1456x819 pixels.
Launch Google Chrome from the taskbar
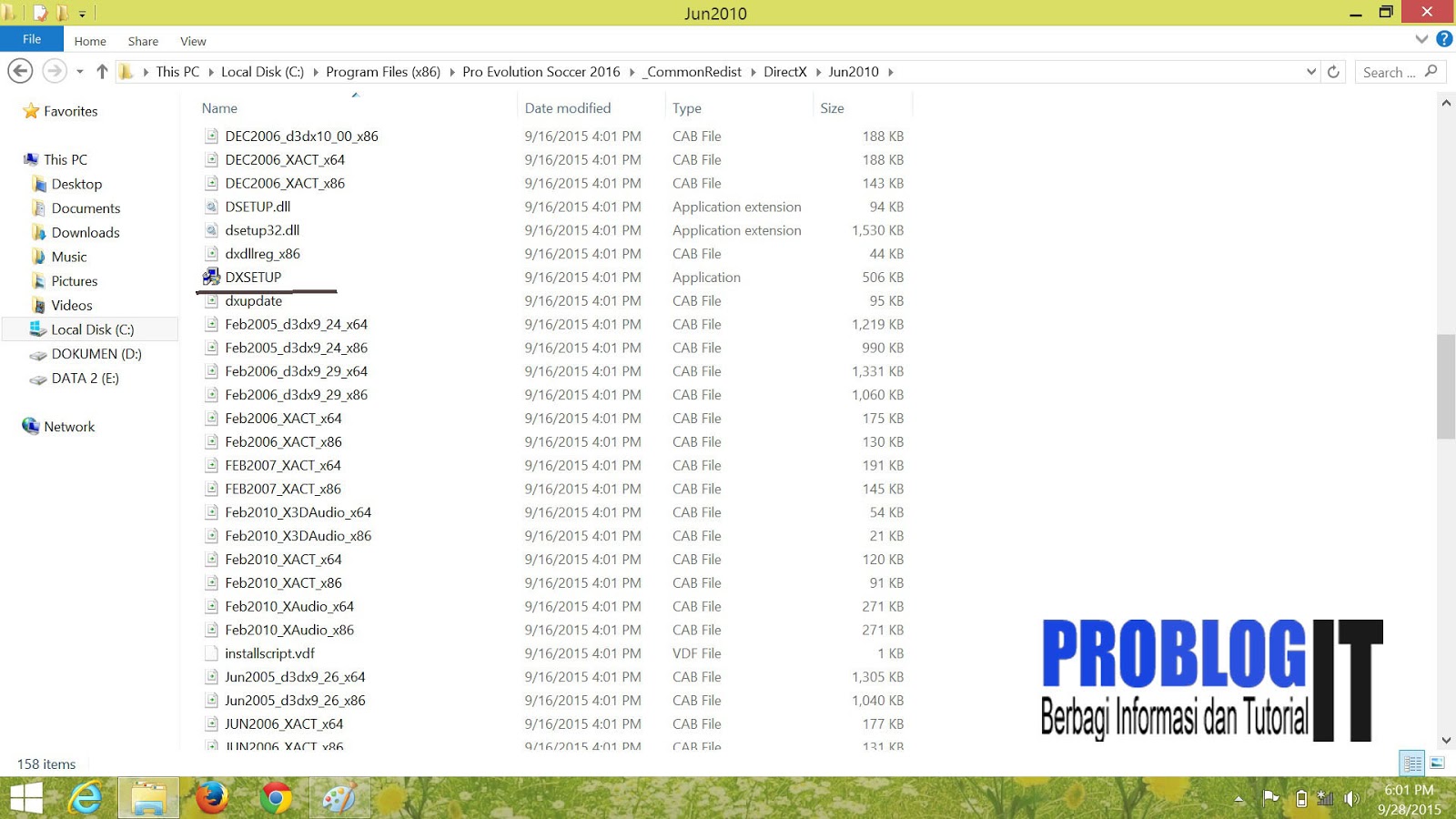coord(274,798)
